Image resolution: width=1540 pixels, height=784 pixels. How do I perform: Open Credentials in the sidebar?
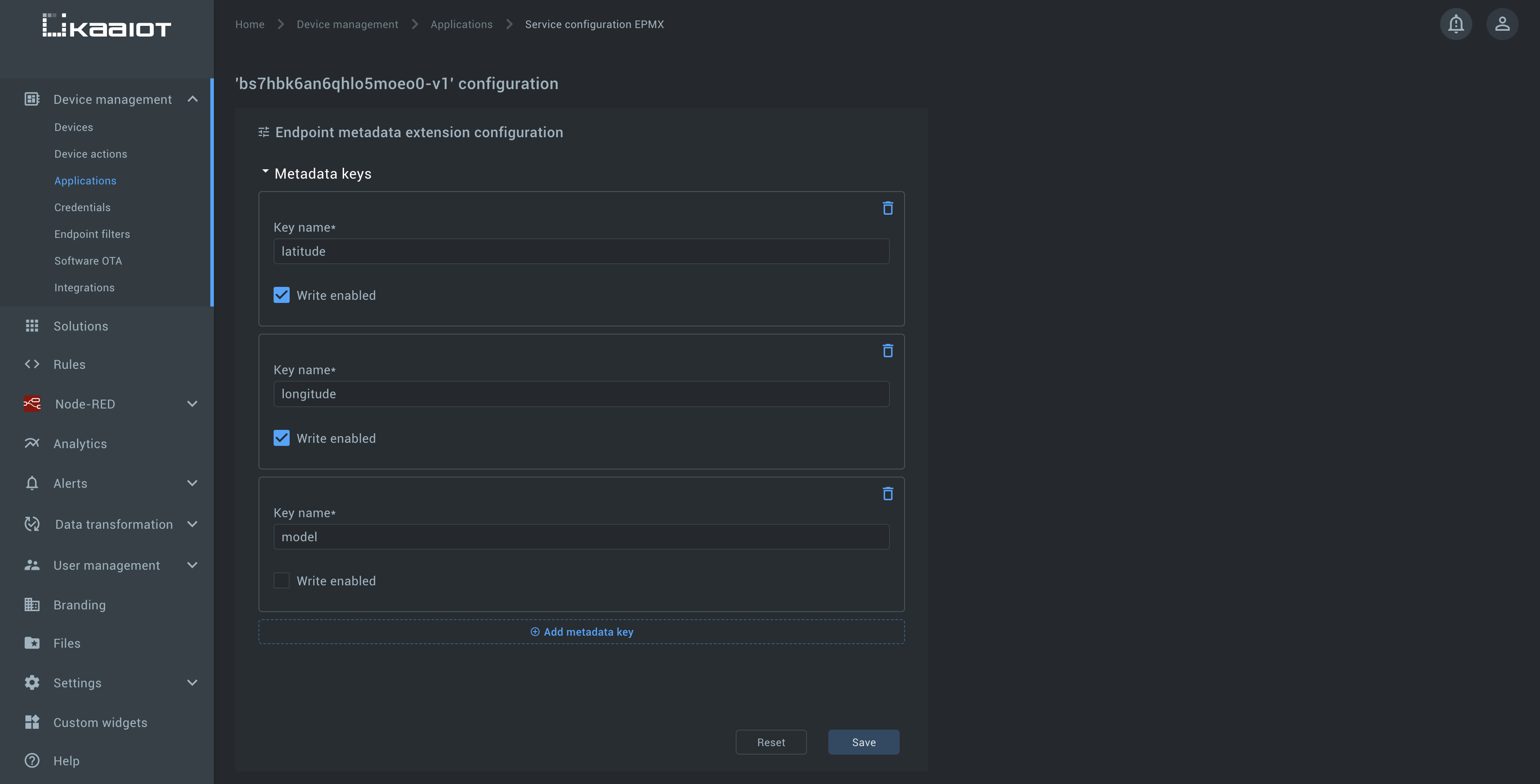(82, 207)
